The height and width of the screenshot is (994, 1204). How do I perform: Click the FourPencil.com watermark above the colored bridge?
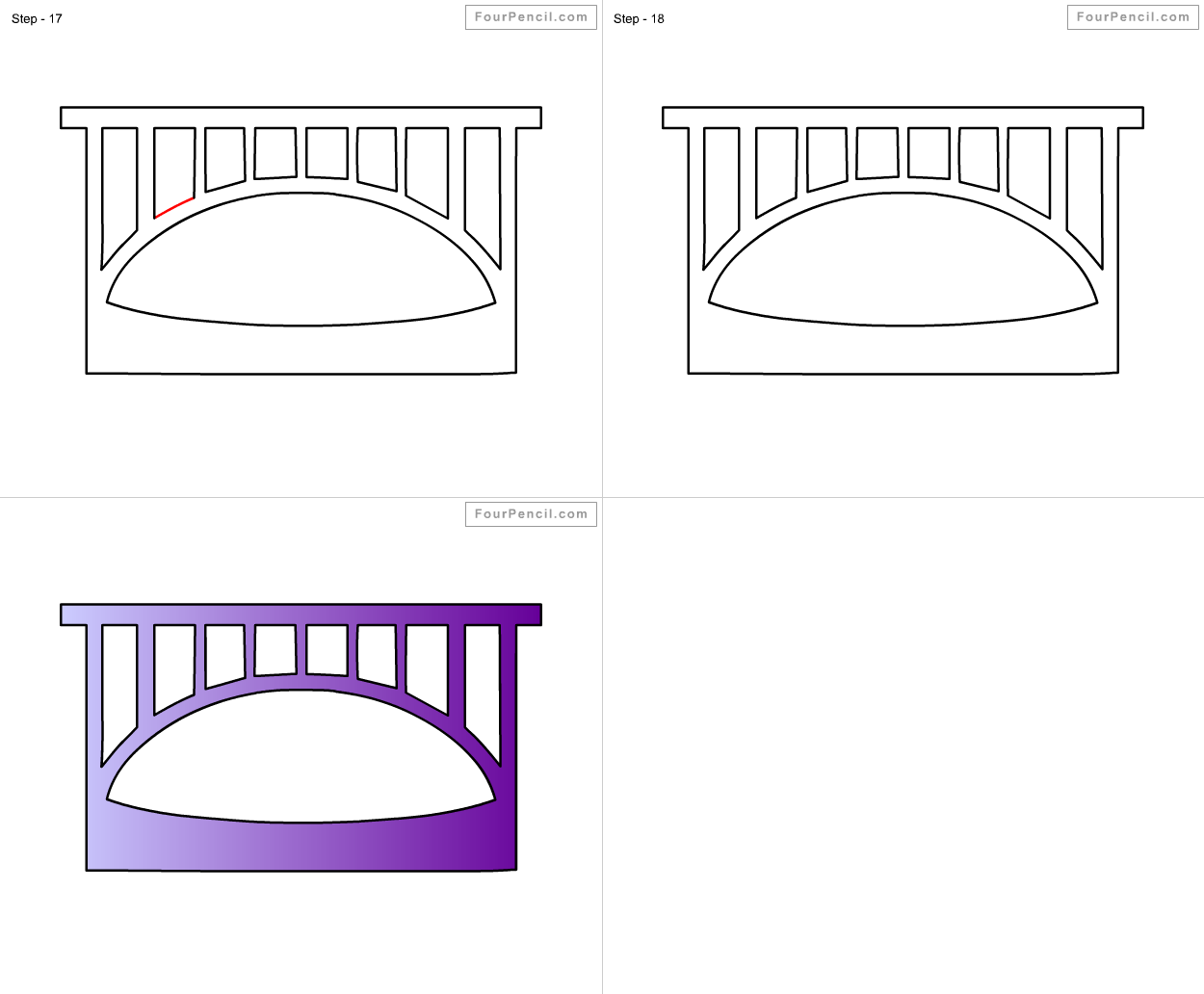pyautogui.click(x=531, y=513)
